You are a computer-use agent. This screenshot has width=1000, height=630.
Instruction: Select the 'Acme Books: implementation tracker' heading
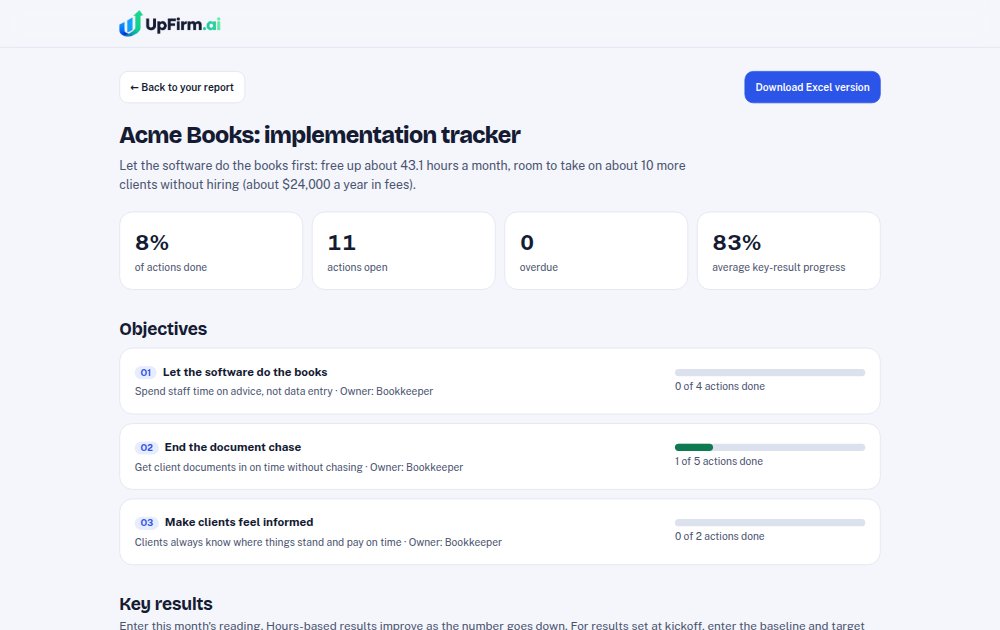point(320,135)
